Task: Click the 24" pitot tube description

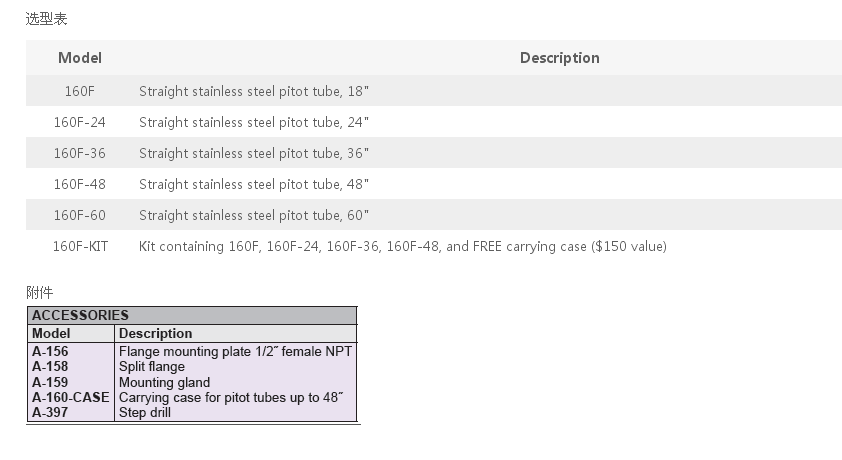Action: tap(254, 122)
